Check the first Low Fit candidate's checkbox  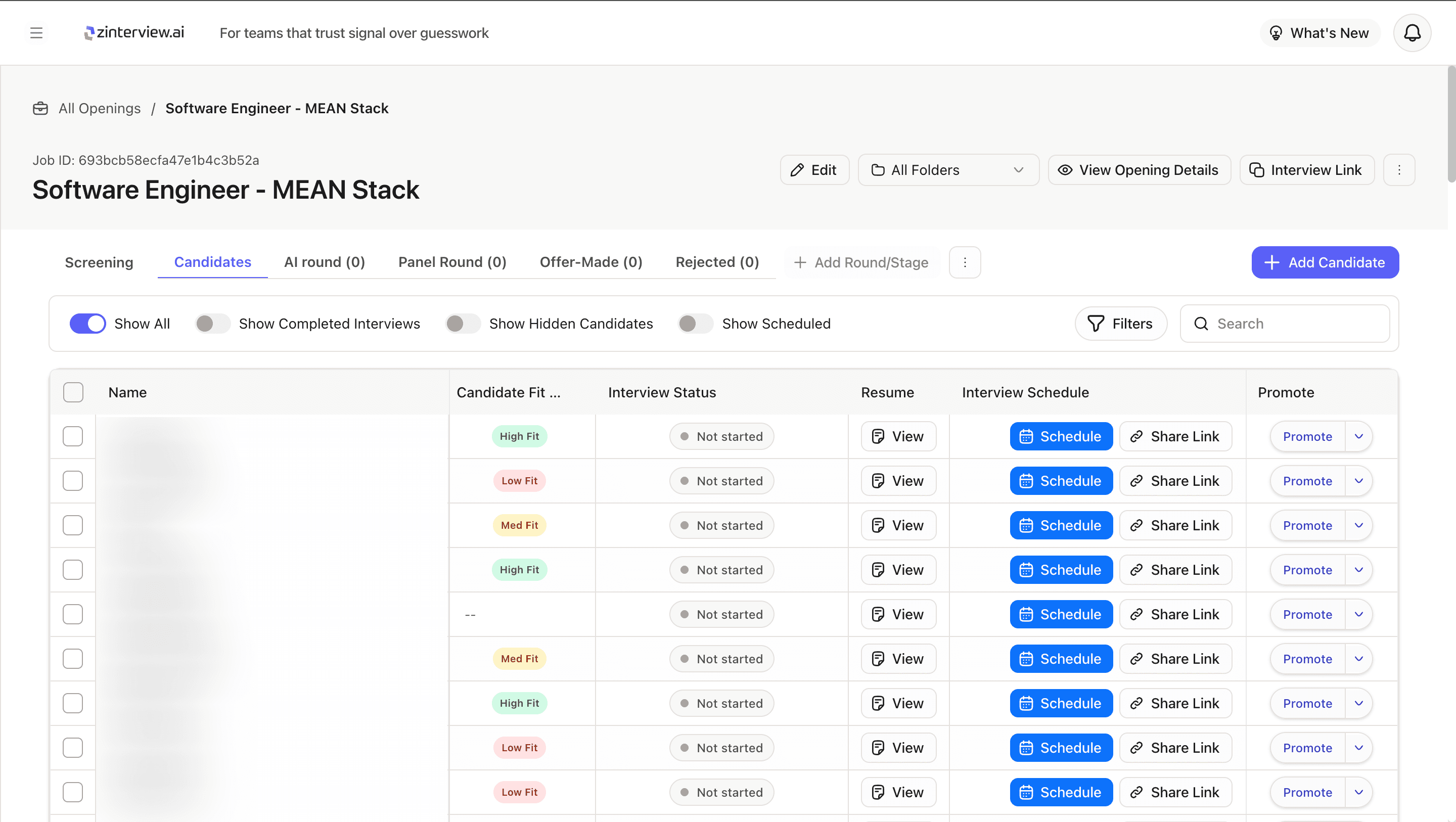[x=73, y=481]
